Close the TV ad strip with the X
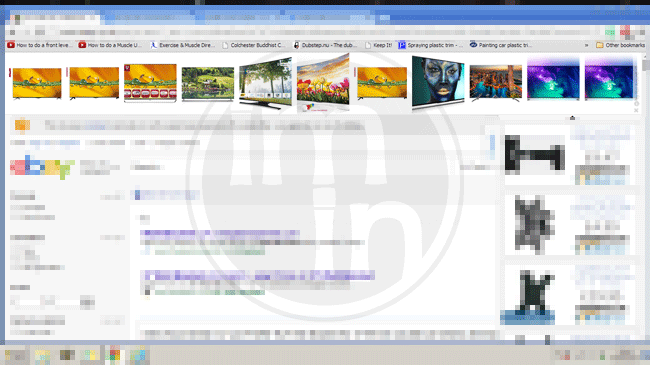 [636, 110]
